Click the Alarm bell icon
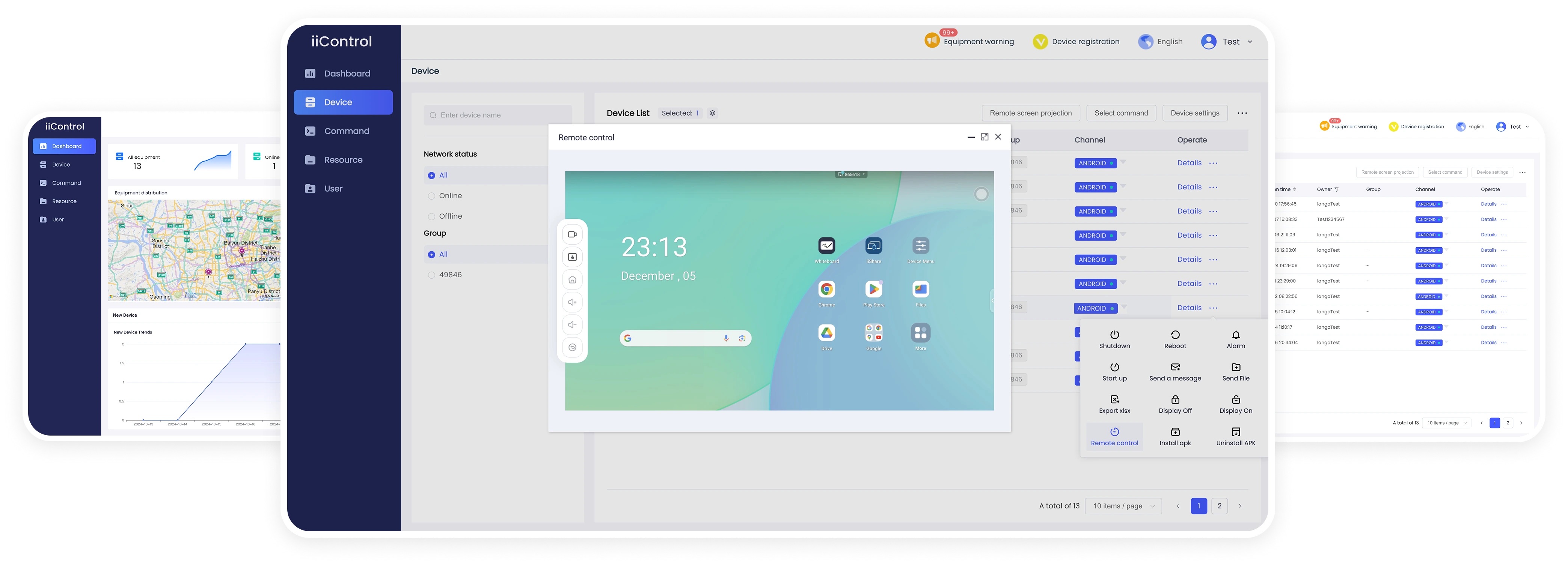Image resolution: width=1568 pixels, height=565 pixels. pos(1235,335)
